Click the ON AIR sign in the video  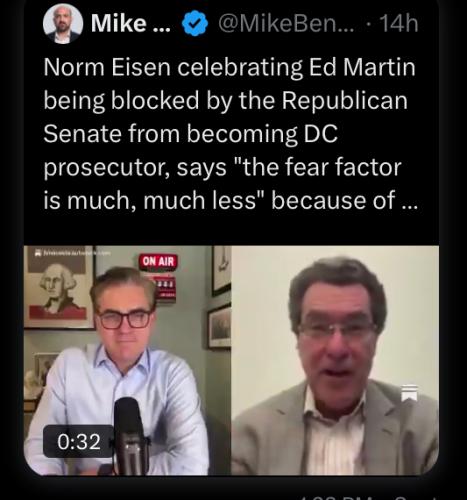pos(158,262)
